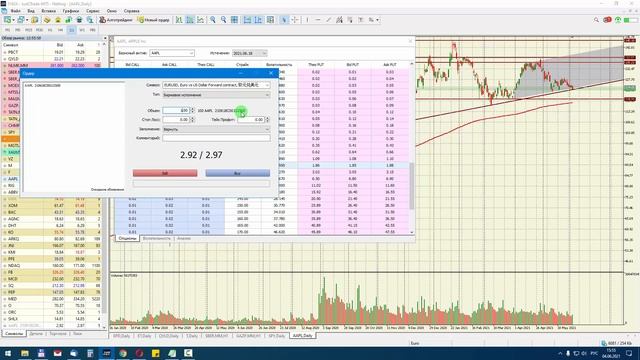Click the New Order toolbar button
This screenshot has height=360, width=640.
153,20
